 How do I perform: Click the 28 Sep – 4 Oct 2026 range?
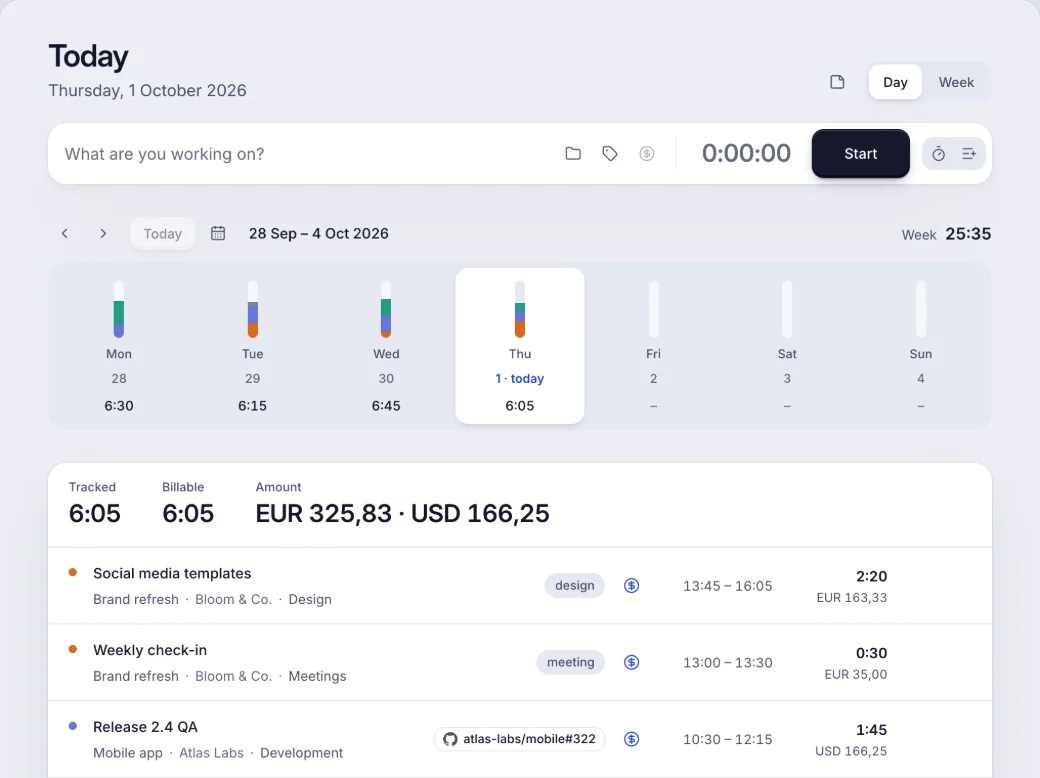click(318, 233)
